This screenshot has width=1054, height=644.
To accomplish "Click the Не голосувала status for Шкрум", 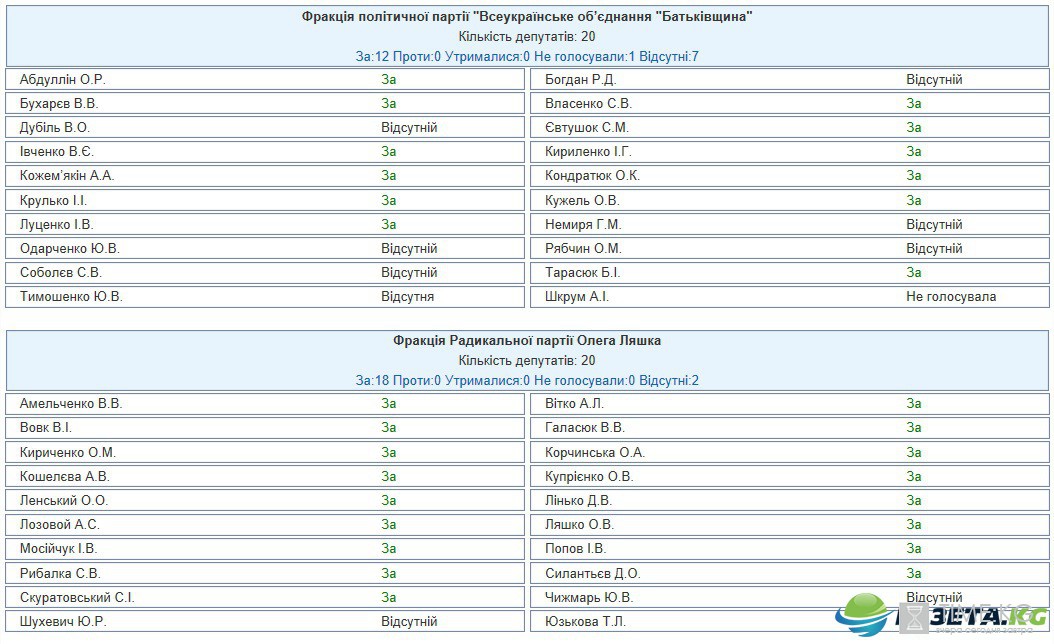I will coord(951,296).
